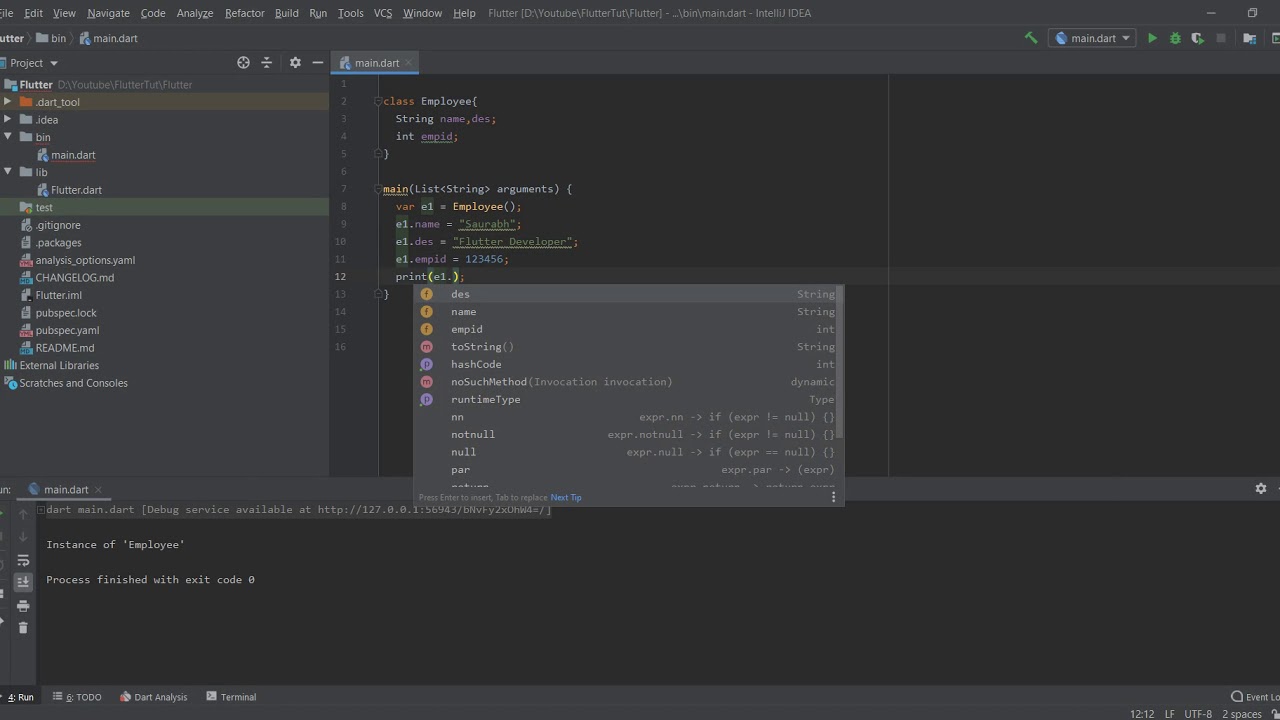This screenshot has height=720, width=1280.
Task: Open the Tools menu
Action: click(351, 13)
